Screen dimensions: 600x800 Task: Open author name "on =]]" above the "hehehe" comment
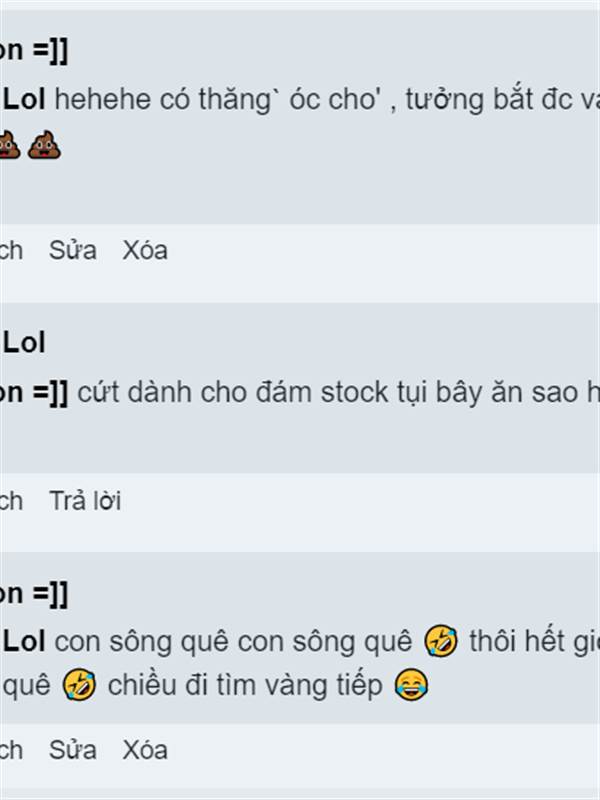(x=34, y=51)
